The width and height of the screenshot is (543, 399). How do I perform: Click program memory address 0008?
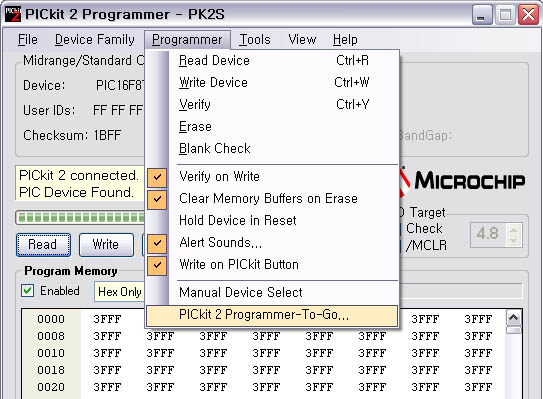point(51,336)
